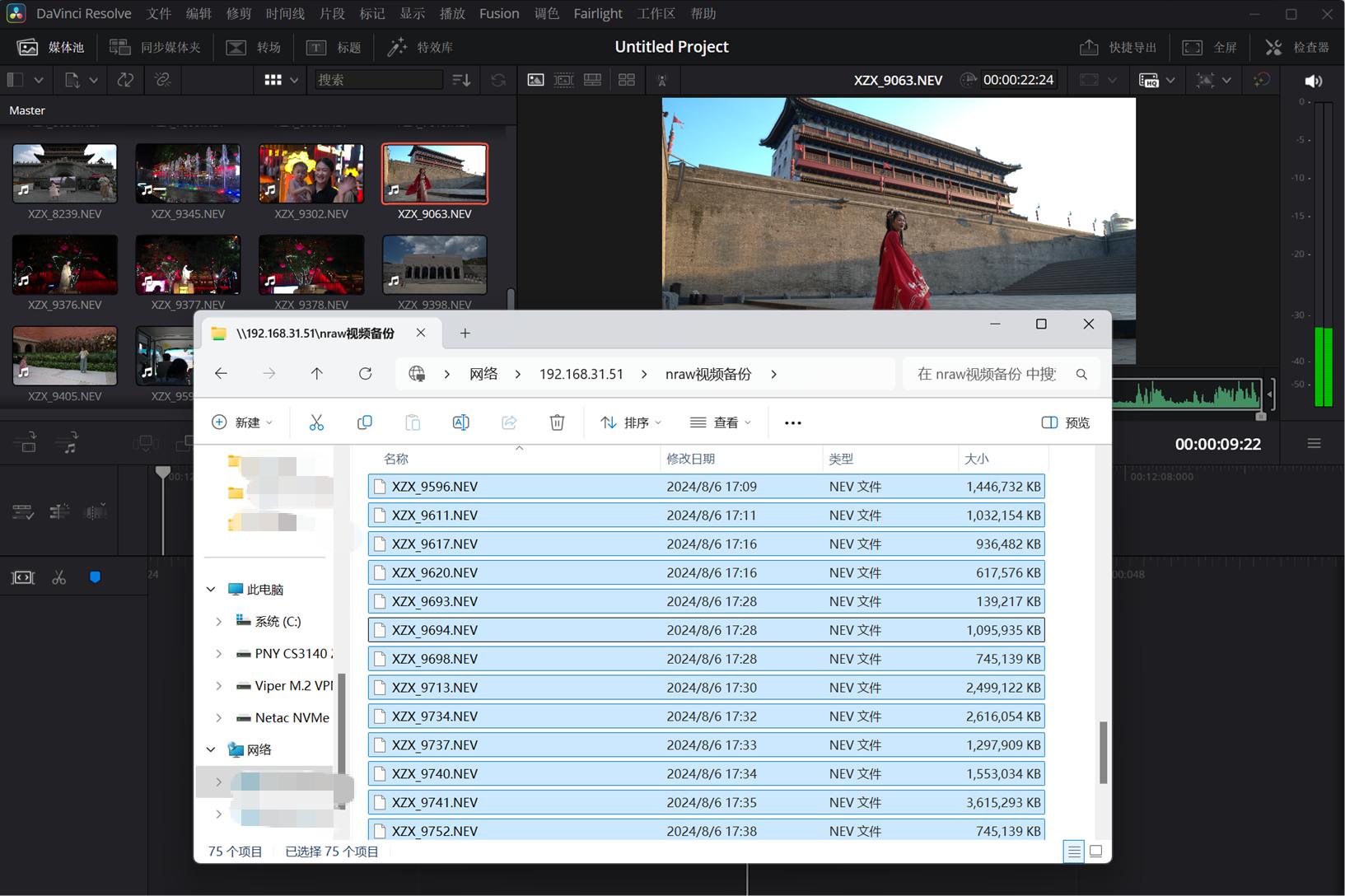This screenshot has height=896, width=1345.
Task: Click 网络 in the address breadcrumb
Action: point(483,374)
